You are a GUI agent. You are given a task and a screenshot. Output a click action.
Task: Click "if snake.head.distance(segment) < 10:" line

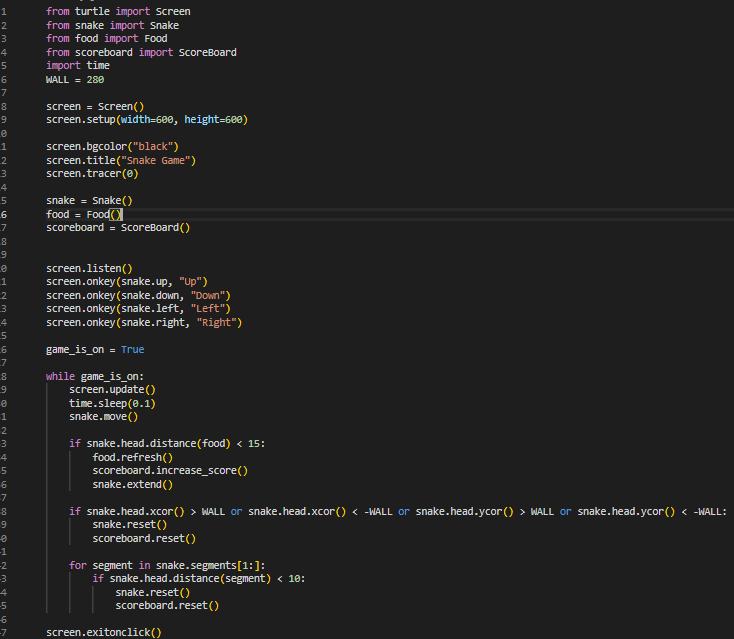(199, 579)
